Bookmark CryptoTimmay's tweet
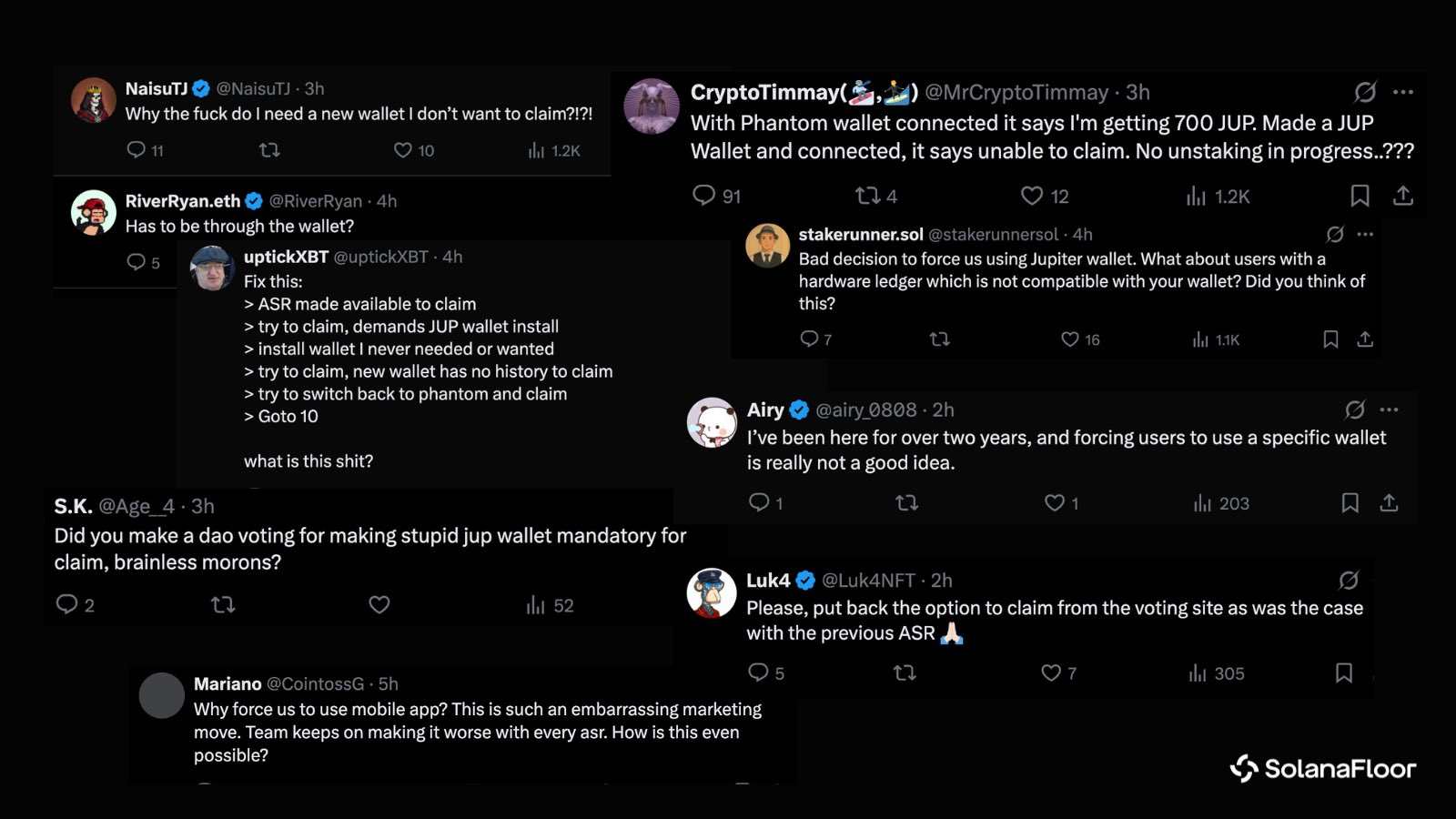 point(1360,196)
